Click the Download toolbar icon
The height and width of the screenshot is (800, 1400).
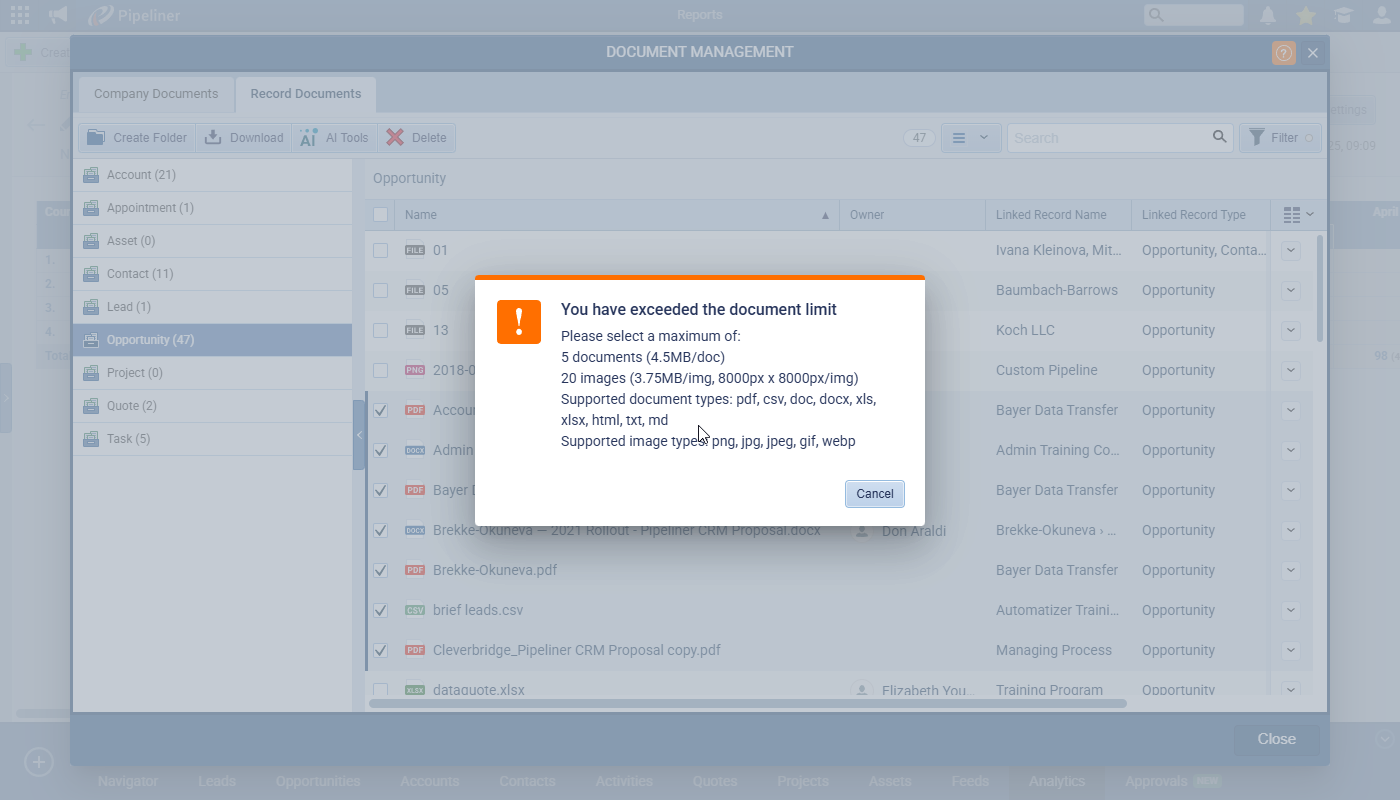213,138
